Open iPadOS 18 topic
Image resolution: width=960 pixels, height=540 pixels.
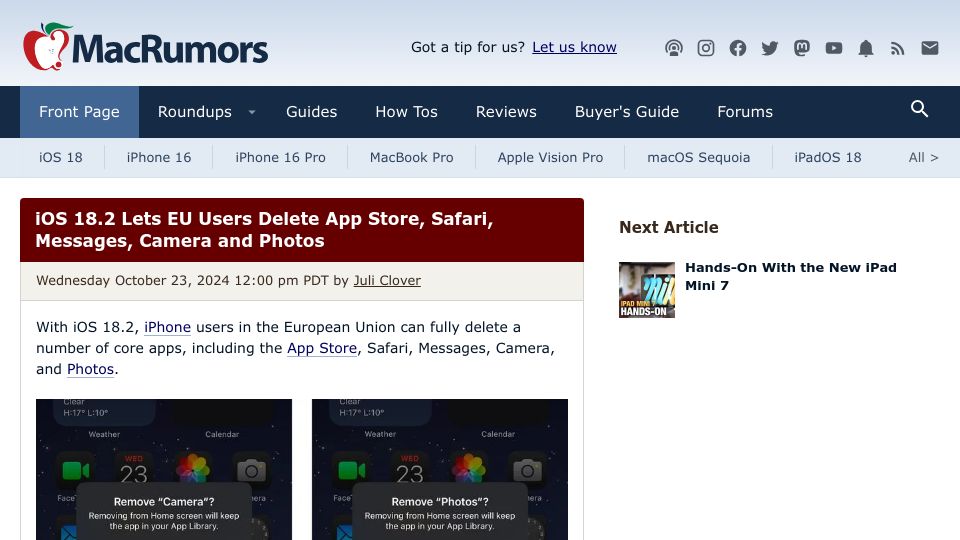(x=828, y=157)
